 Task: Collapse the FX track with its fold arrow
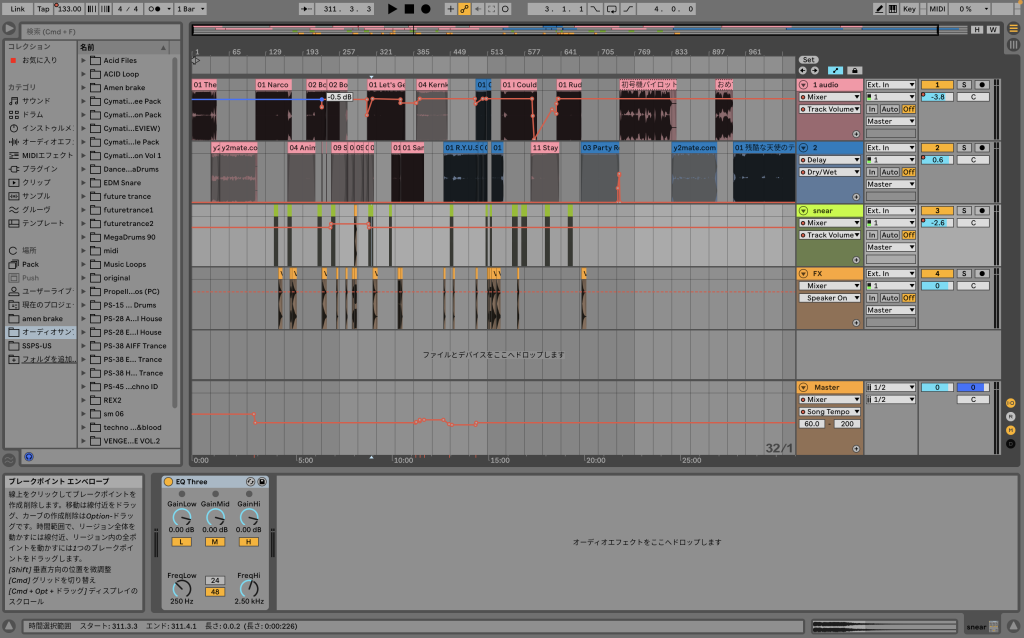pos(803,273)
